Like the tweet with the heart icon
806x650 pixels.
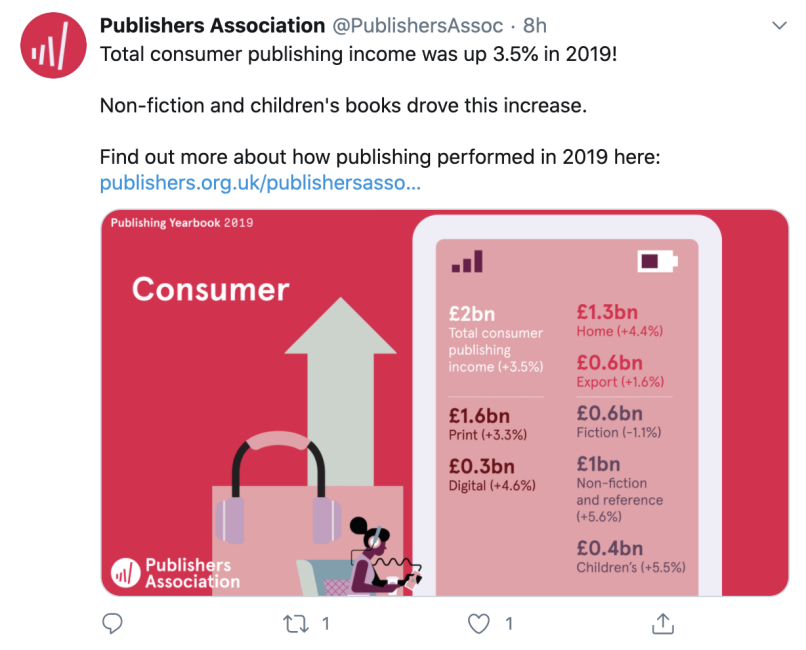pos(480,624)
